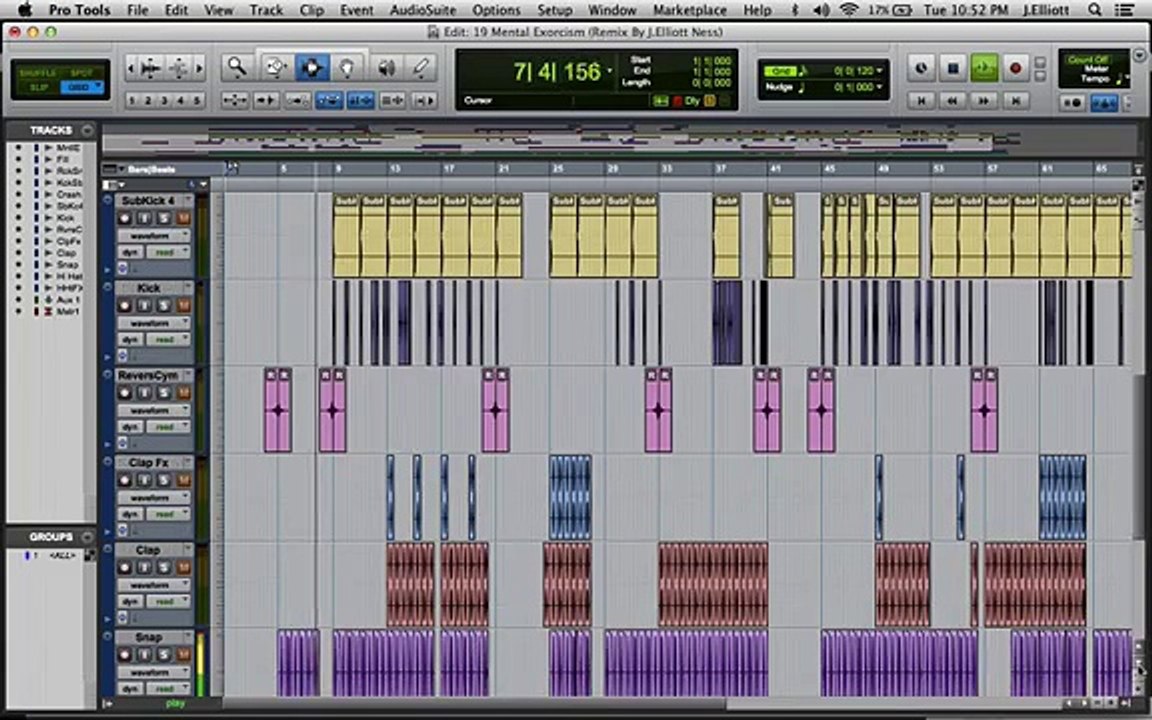Open the Event menu
This screenshot has width=1152, height=720.
(357, 10)
